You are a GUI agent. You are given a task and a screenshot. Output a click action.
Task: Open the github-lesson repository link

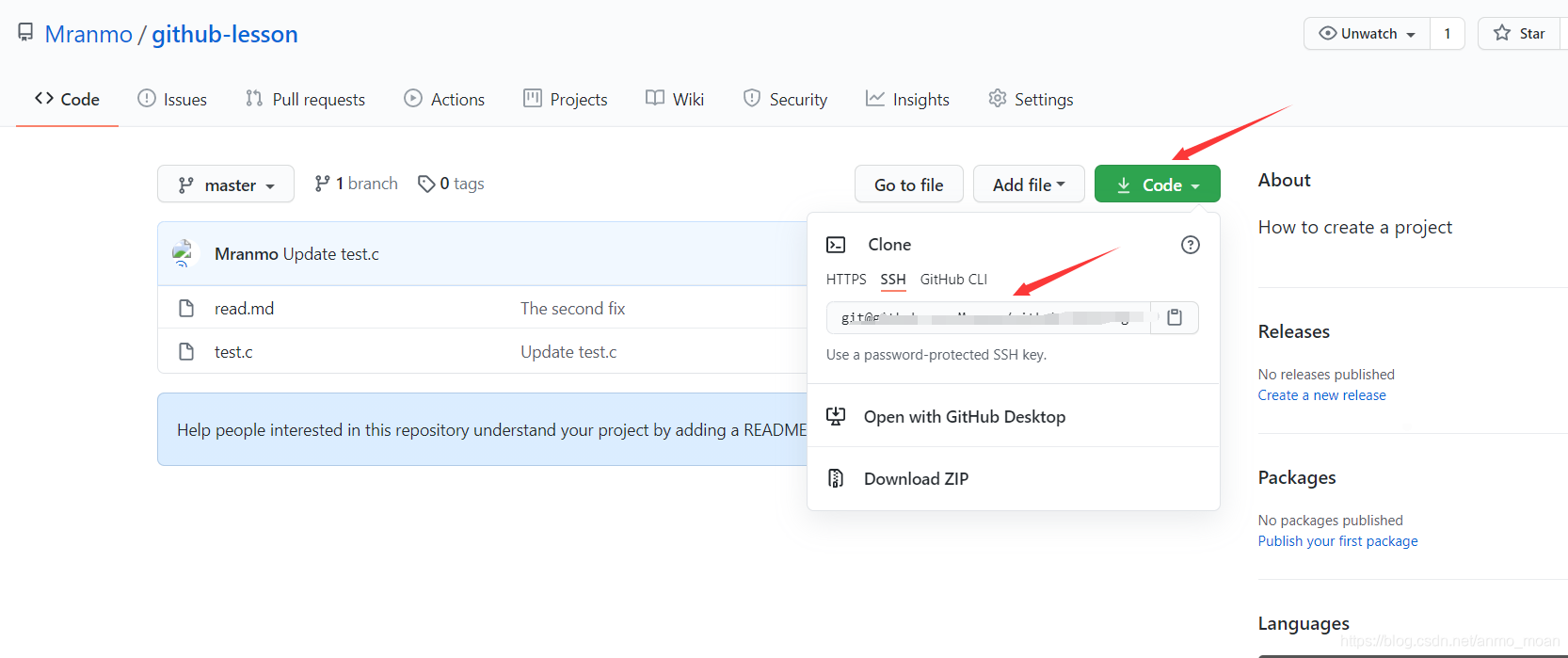pyautogui.click(x=225, y=34)
